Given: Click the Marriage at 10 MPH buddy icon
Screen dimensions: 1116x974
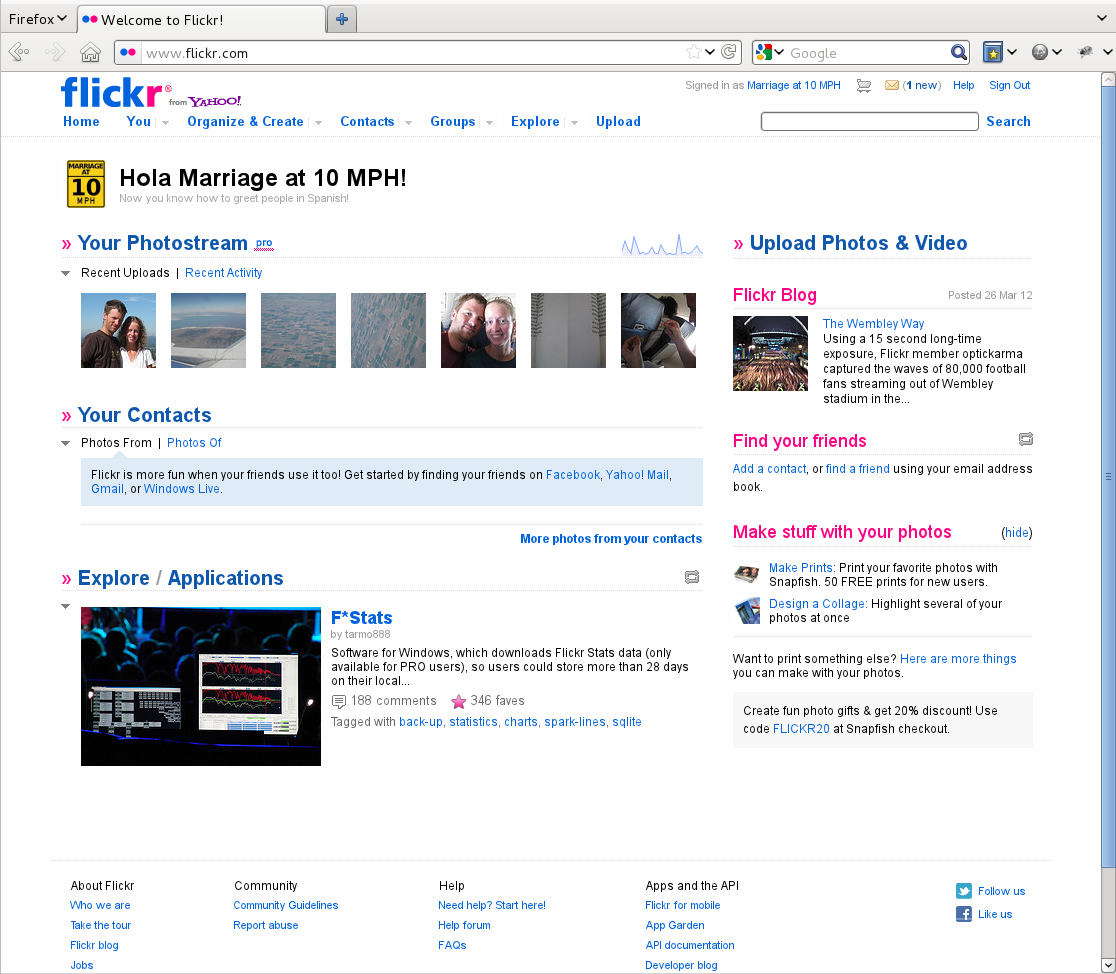Looking at the screenshot, I should pos(85,184).
